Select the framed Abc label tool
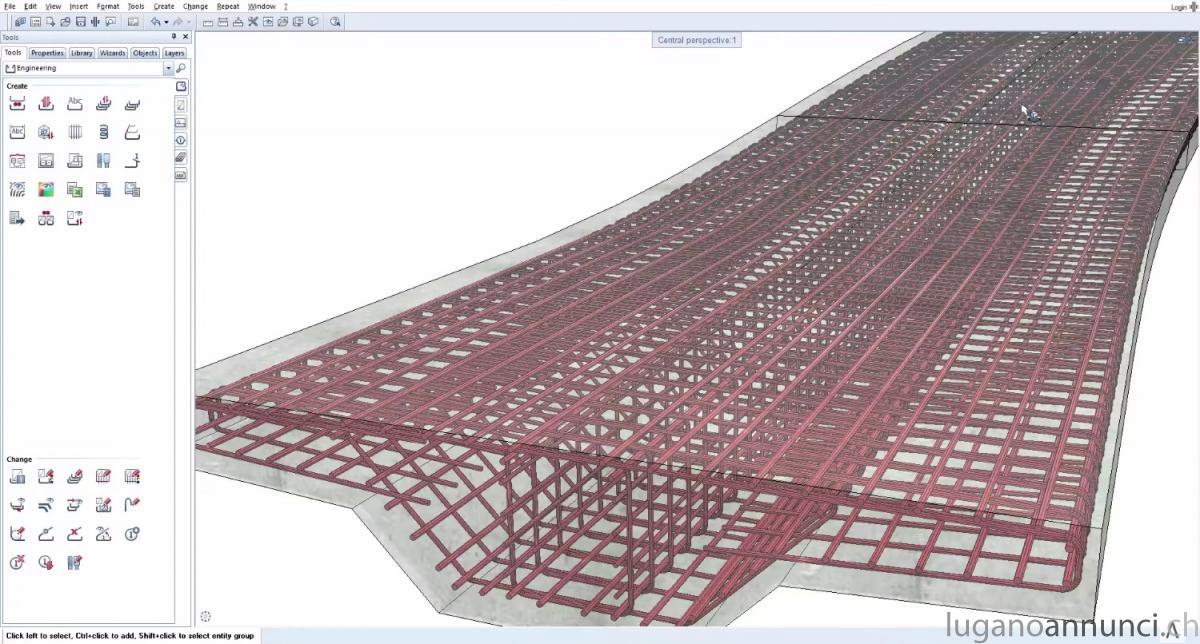1200x644 pixels. click(17, 132)
